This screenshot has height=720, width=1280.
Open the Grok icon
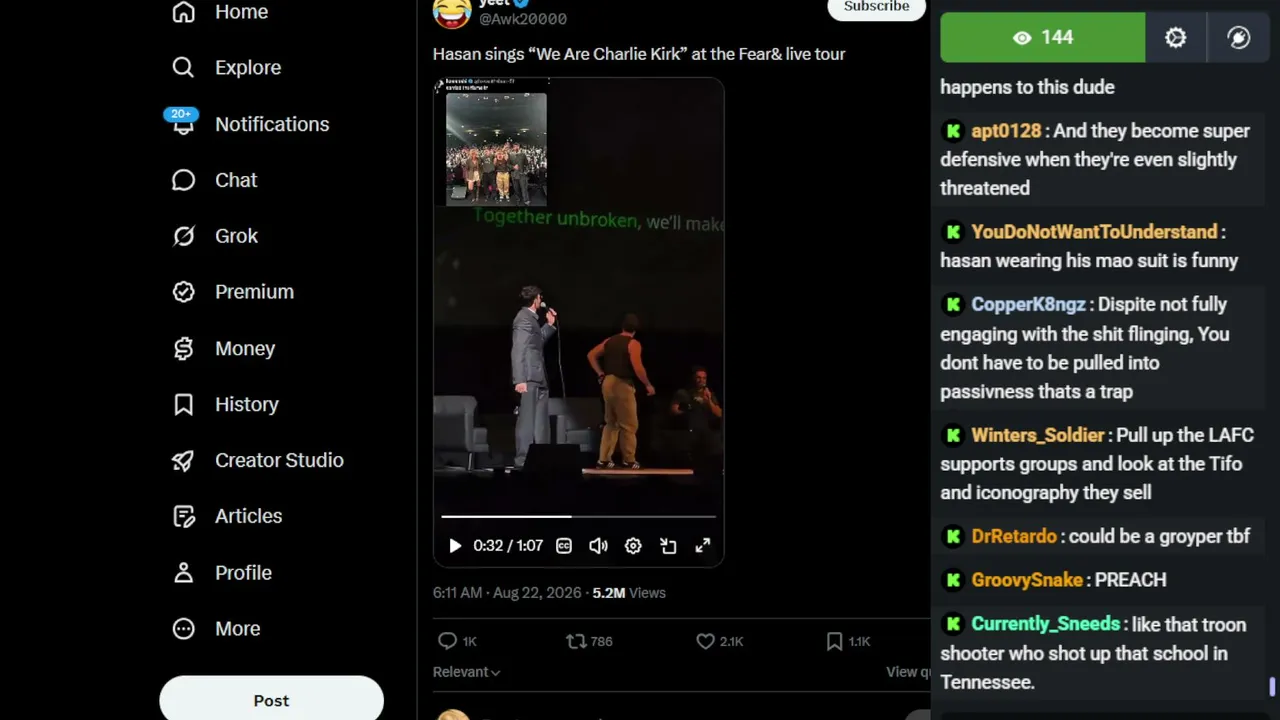coord(183,236)
